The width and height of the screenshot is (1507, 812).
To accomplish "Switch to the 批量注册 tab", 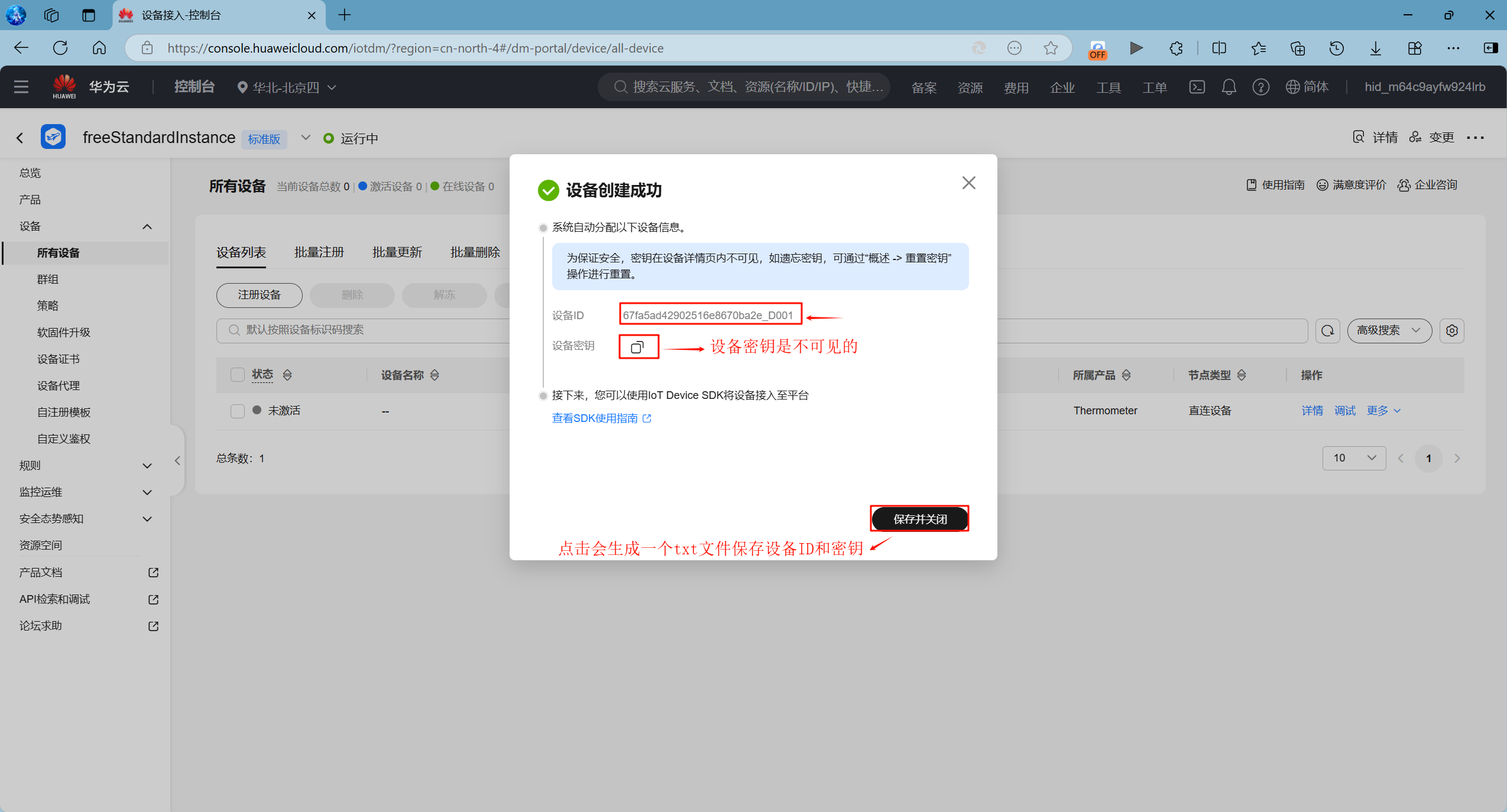I will coord(319,252).
